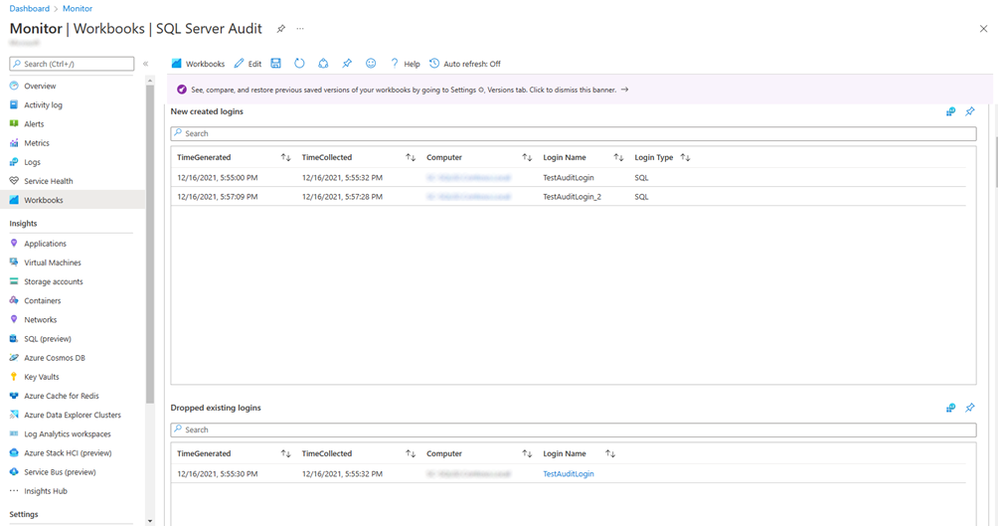Open the Workbooks gallery toolbar button
Image resolution: width=998 pixels, height=526 pixels.
[198, 64]
